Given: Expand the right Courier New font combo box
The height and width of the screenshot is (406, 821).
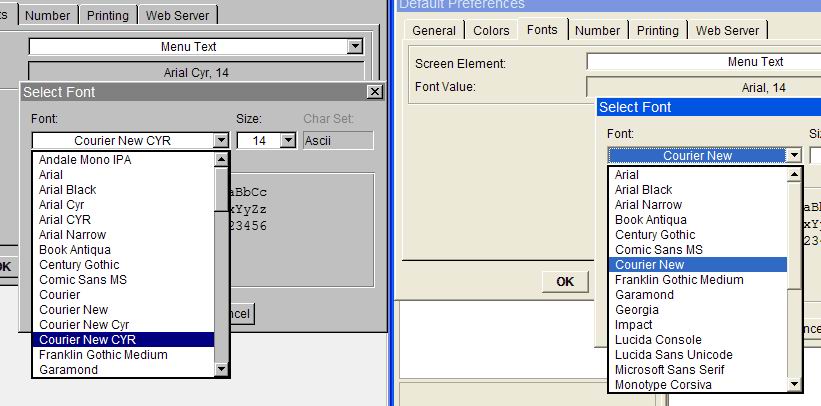Looking at the screenshot, I should (x=793, y=155).
